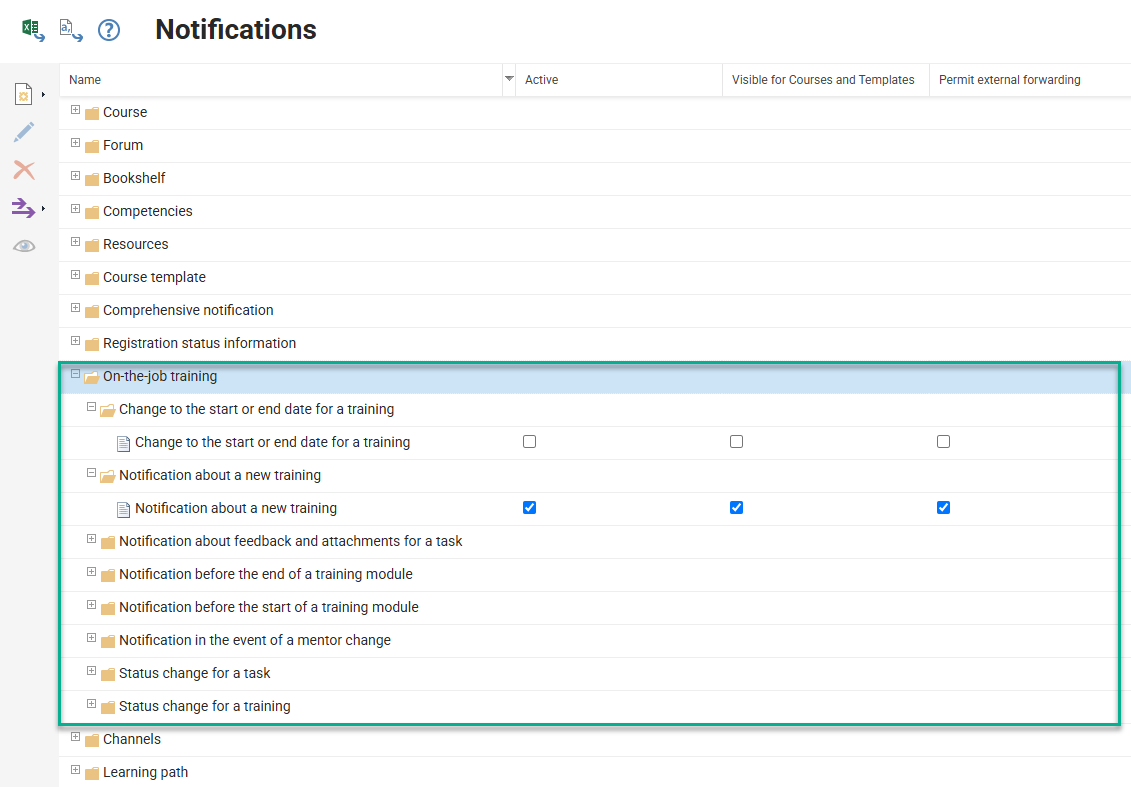The height and width of the screenshot is (787, 1131).
Task: Expand the Channels folder
Action: click(75, 739)
